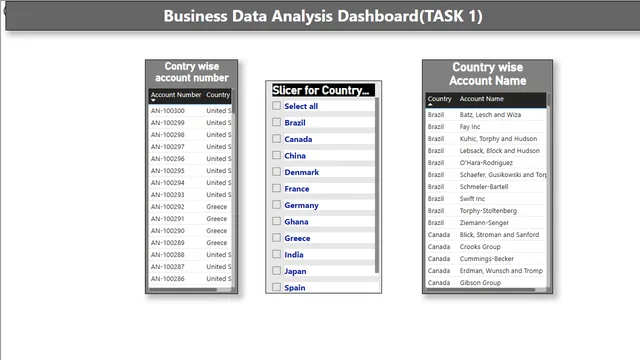The height and width of the screenshot is (360, 640).
Task: Tick the Canada checkbox in the slicer
Action: (277, 139)
